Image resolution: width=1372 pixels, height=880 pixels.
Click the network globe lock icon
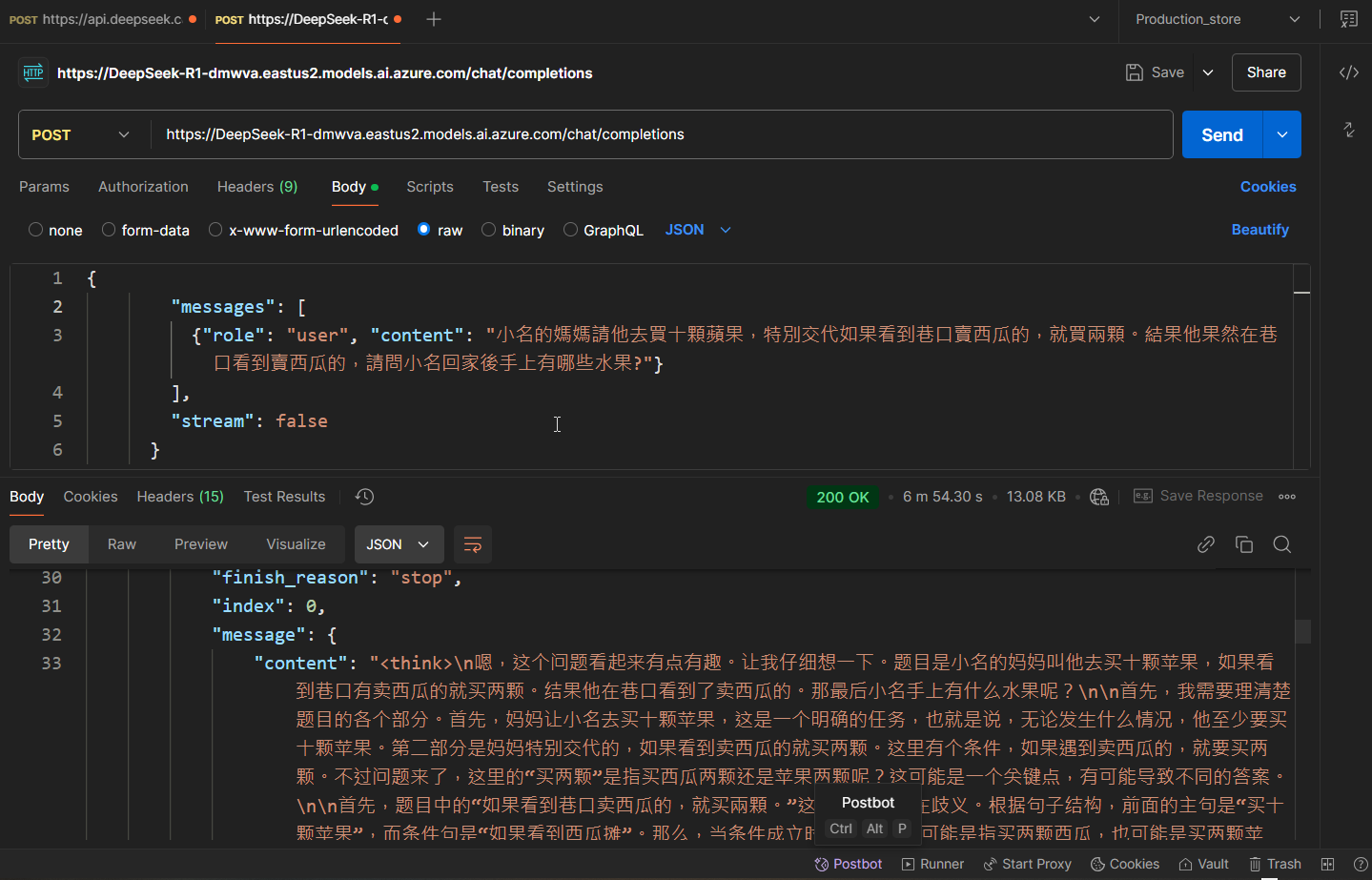1099,497
